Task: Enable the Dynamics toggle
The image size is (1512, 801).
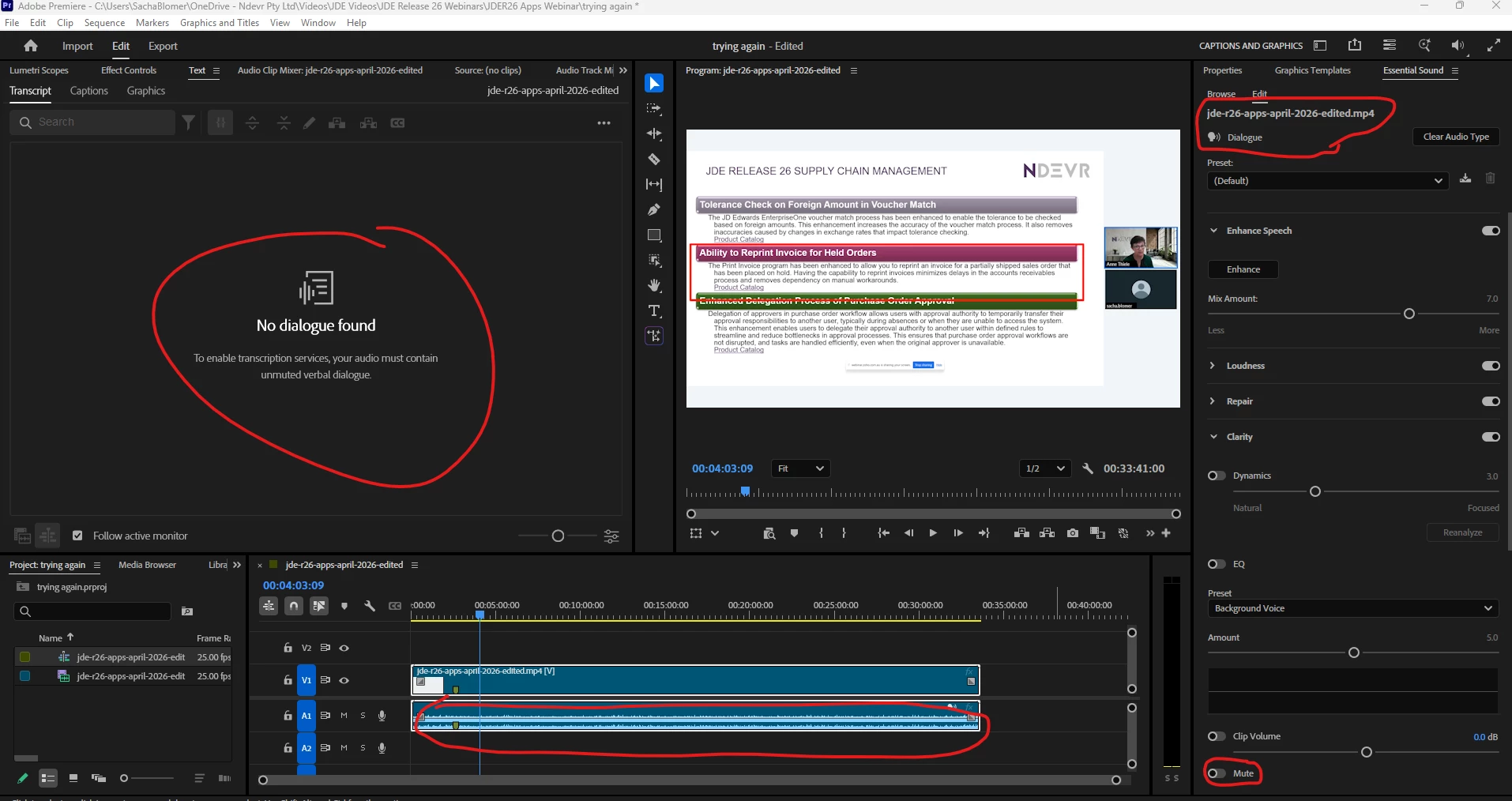Action: [x=1217, y=476]
